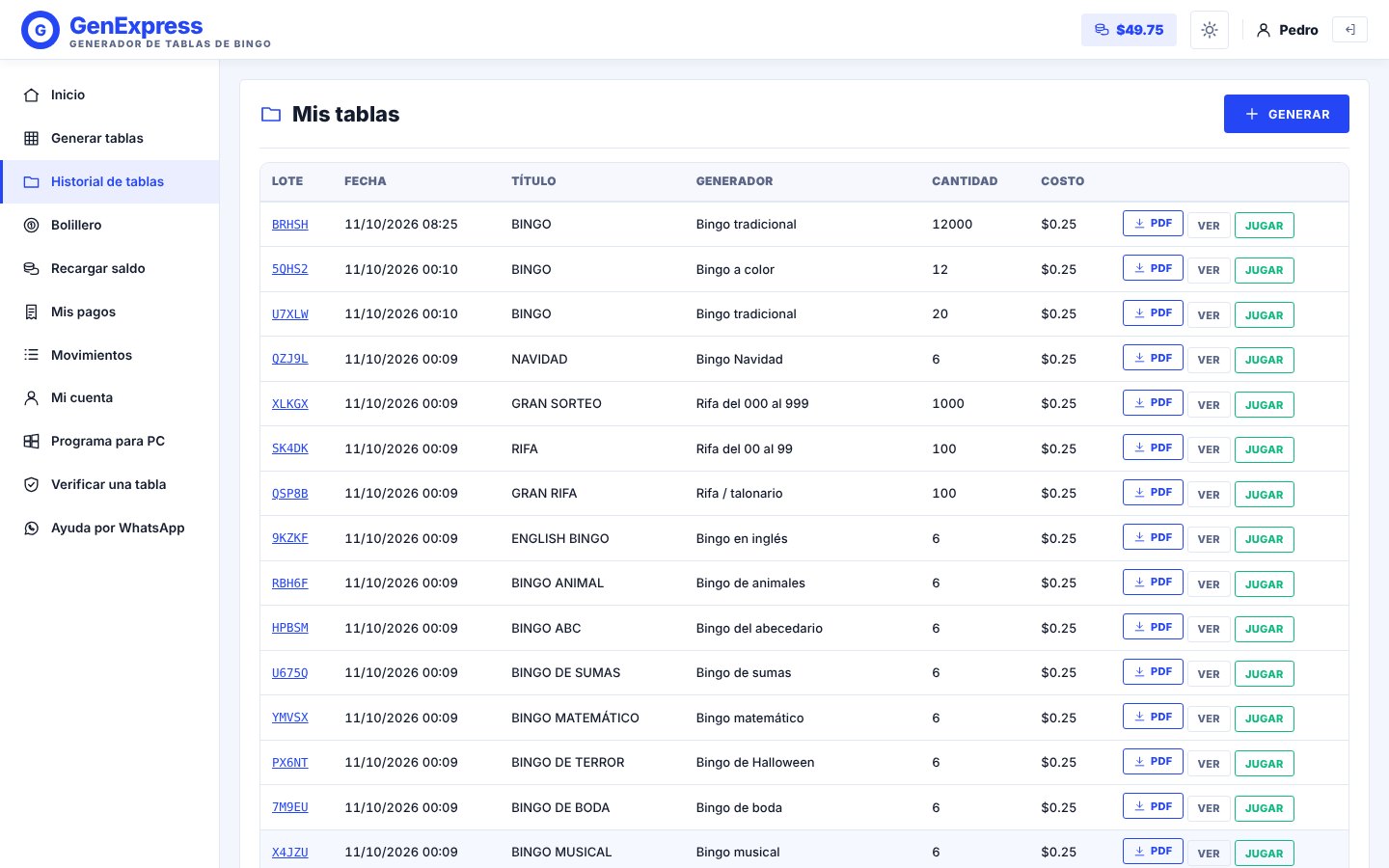Click VER for the GRAN SORTEO row
The image size is (1389, 868).
[1209, 405]
